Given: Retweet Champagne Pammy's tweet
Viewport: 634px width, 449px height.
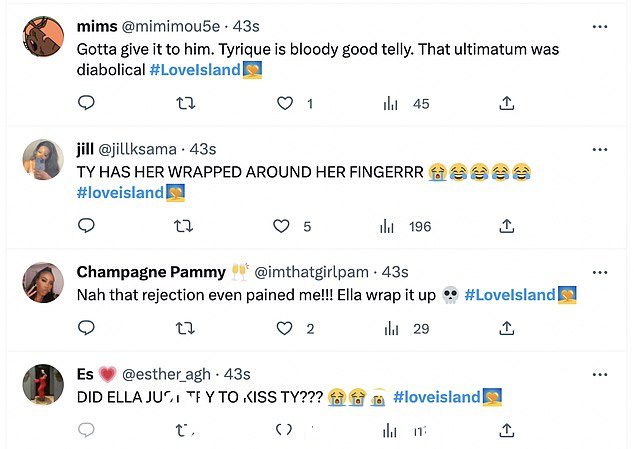Looking at the screenshot, I should pos(186,328).
